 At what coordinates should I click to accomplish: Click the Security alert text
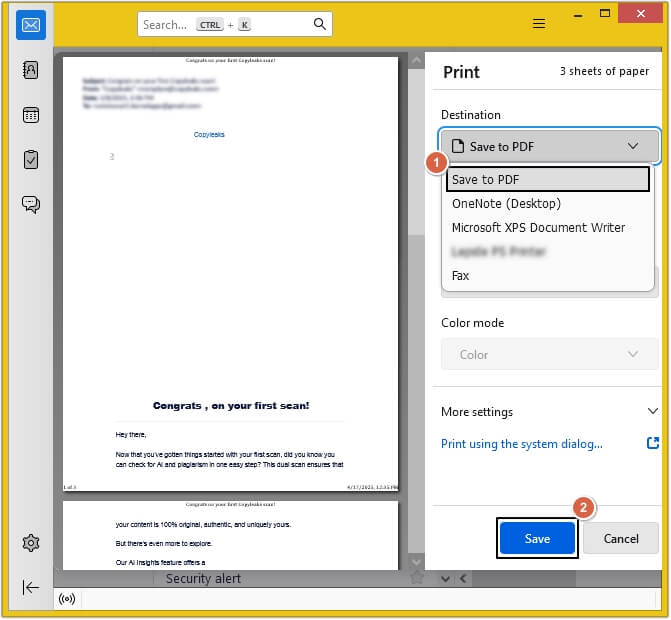point(203,578)
